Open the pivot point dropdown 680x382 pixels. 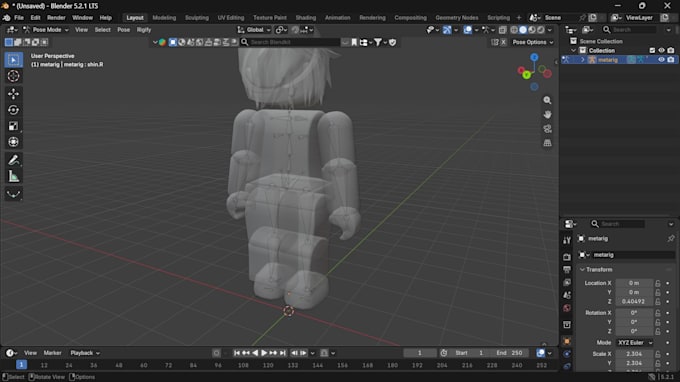[x=281, y=30]
